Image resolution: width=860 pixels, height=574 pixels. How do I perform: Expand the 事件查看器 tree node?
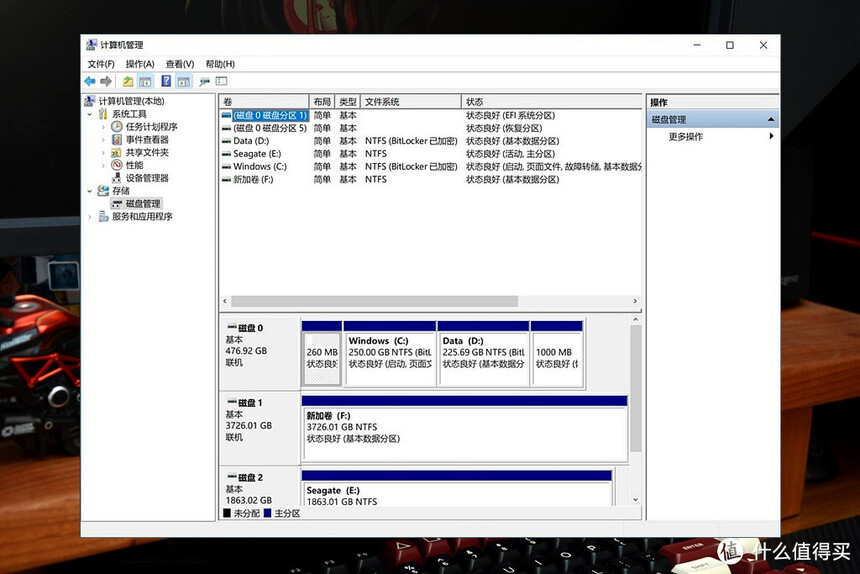tap(103, 140)
